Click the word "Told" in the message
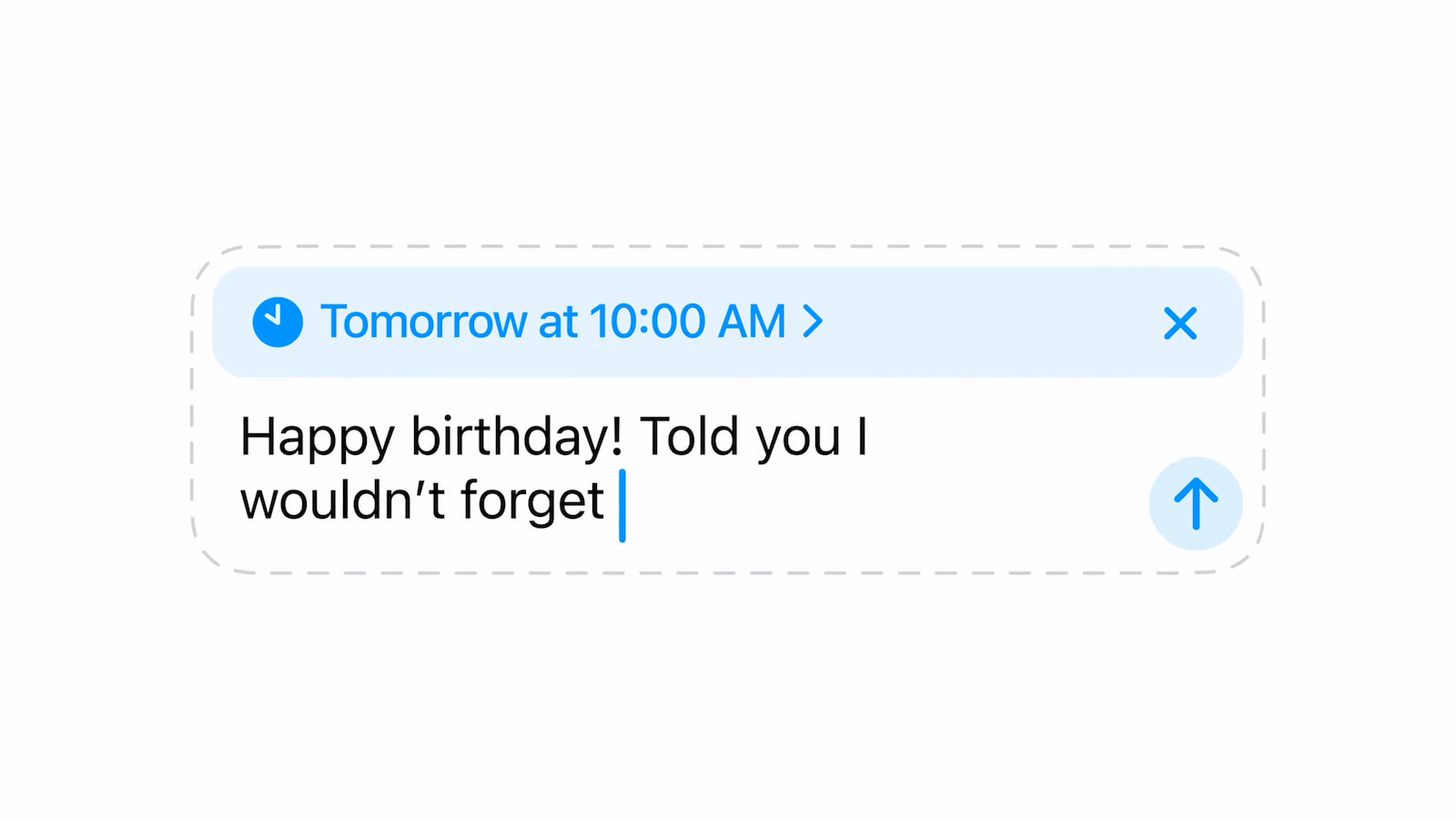1456x819 pixels. coord(689,438)
